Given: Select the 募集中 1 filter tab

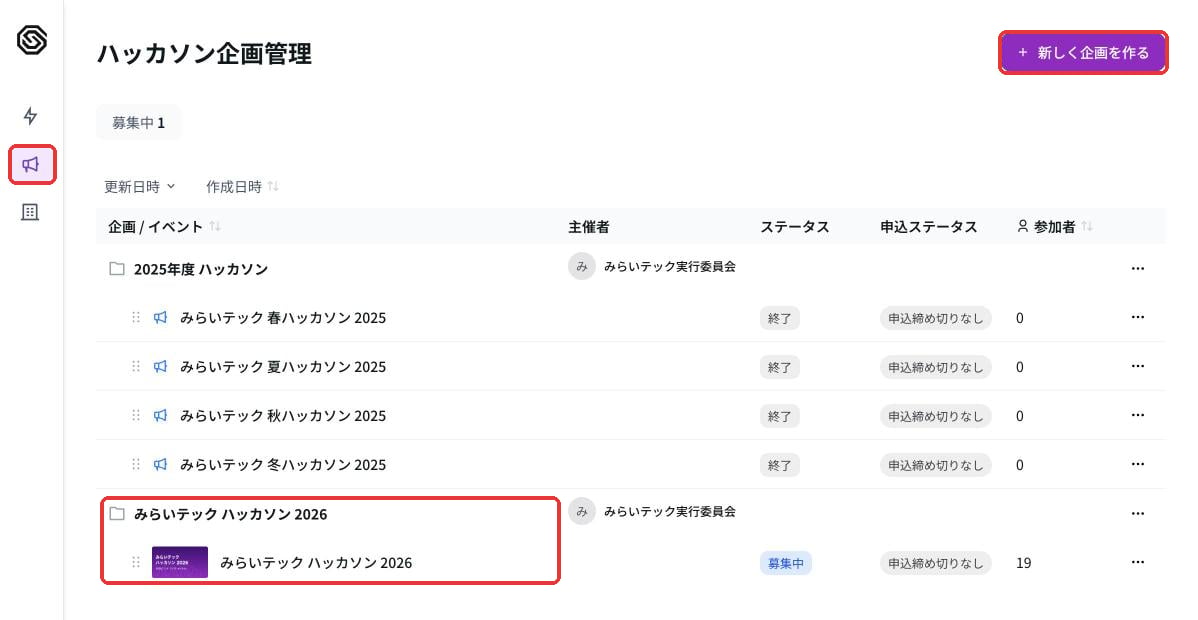Looking at the screenshot, I should click(x=138, y=122).
